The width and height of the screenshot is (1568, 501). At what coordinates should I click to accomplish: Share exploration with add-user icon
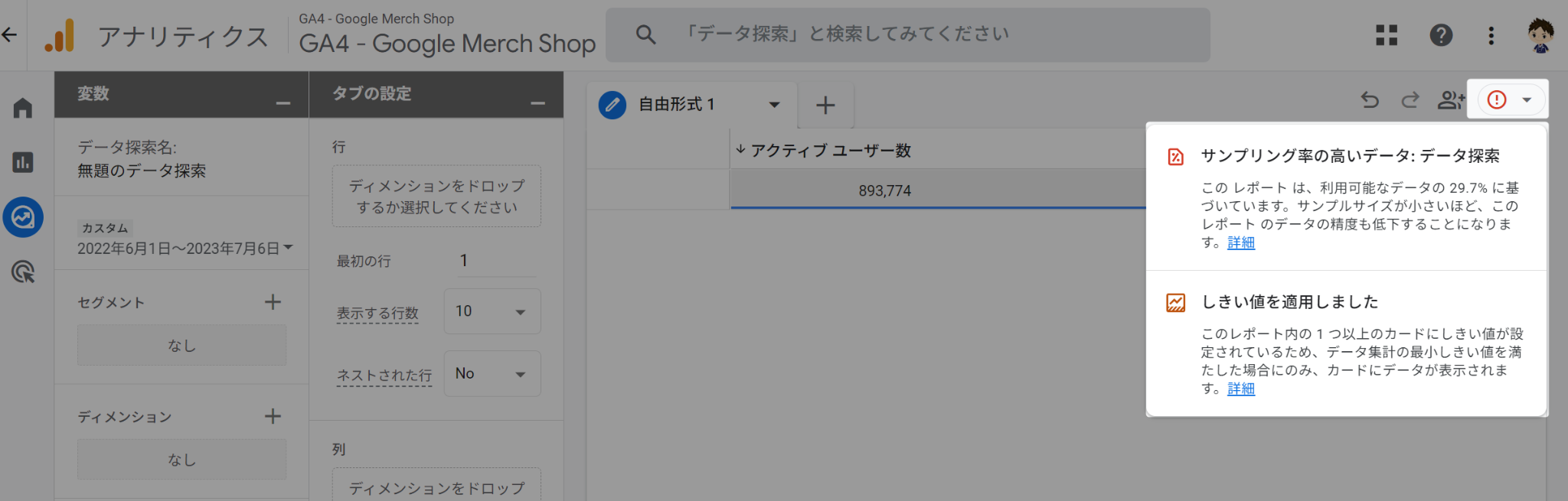1450,100
